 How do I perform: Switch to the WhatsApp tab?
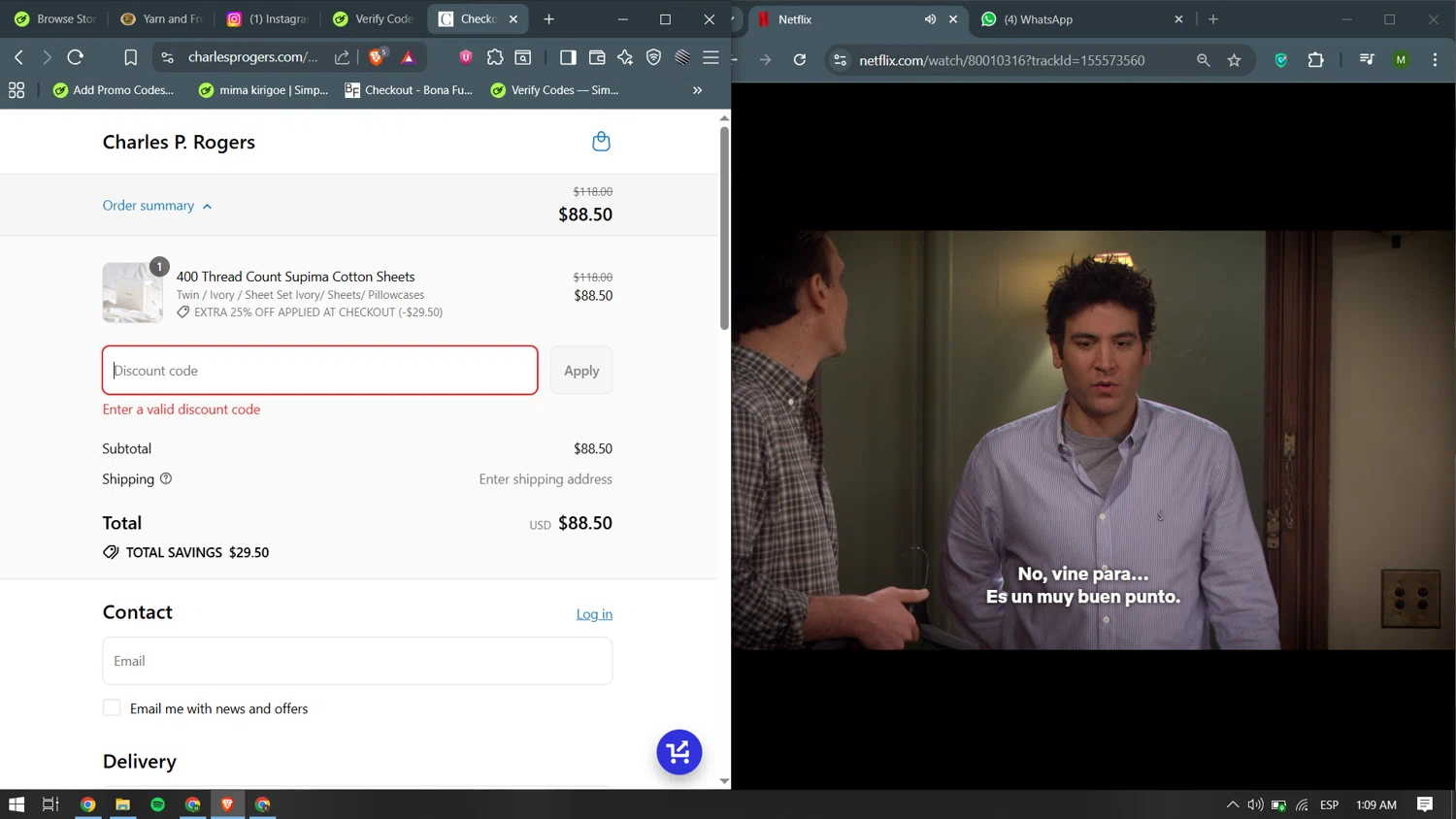pos(1079,19)
